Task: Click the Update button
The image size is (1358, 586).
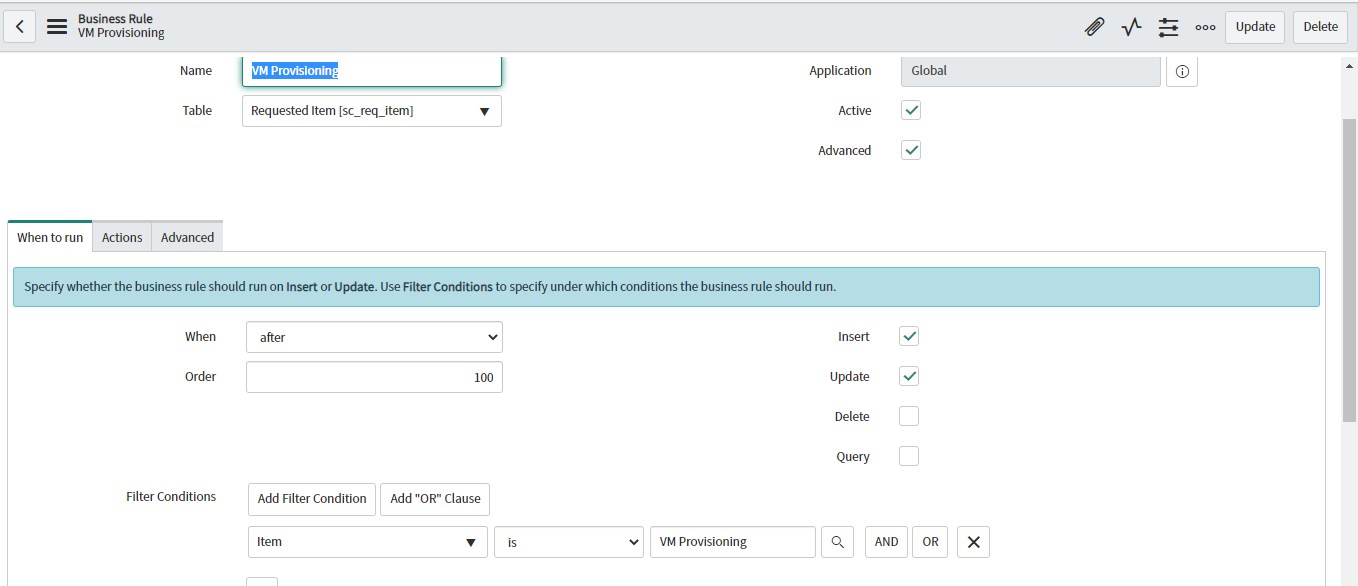Action: click(x=1254, y=27)
